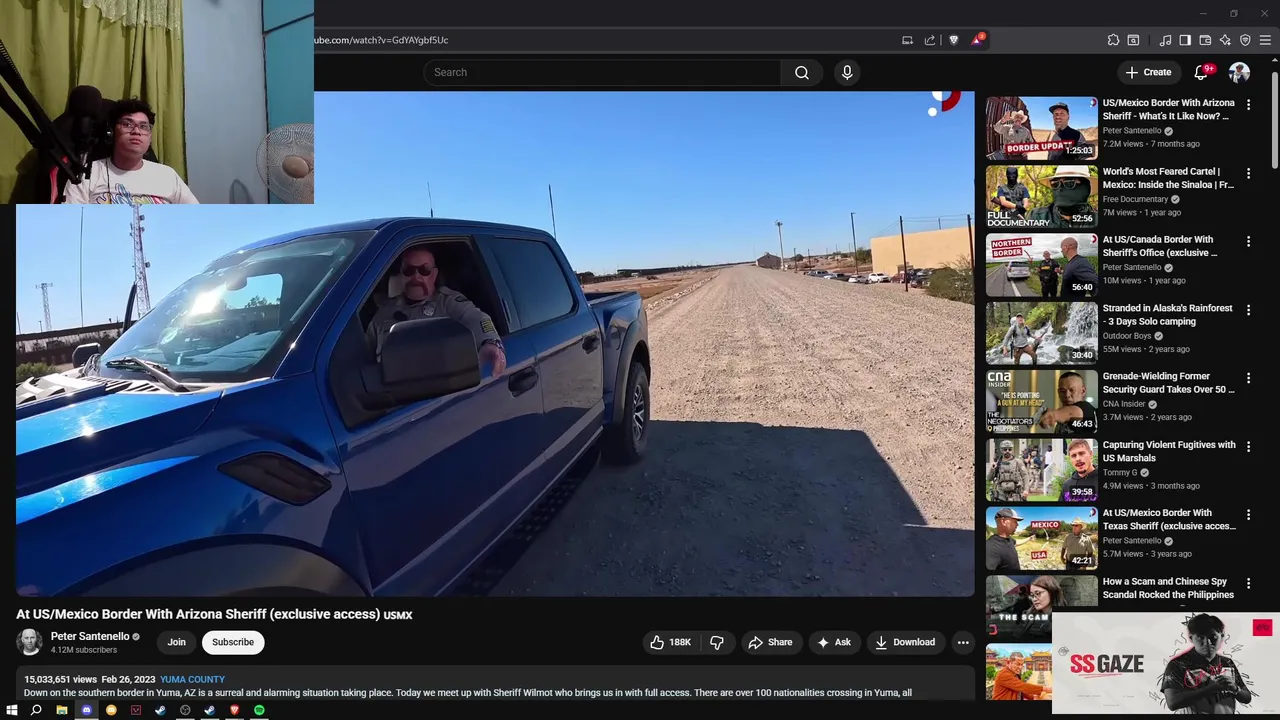Viewport: 1280px width, 720px height.
Task: Open the YouTube account avatar menu
Action: 1239,72
